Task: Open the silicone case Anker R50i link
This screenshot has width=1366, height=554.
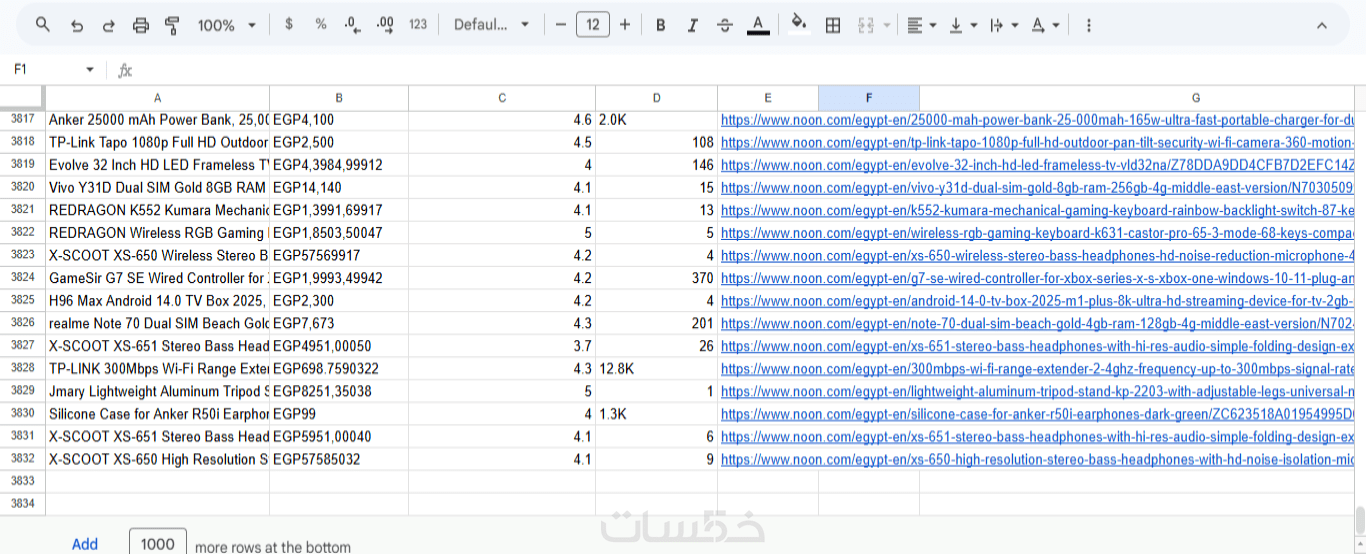Action: point(1036,414)
